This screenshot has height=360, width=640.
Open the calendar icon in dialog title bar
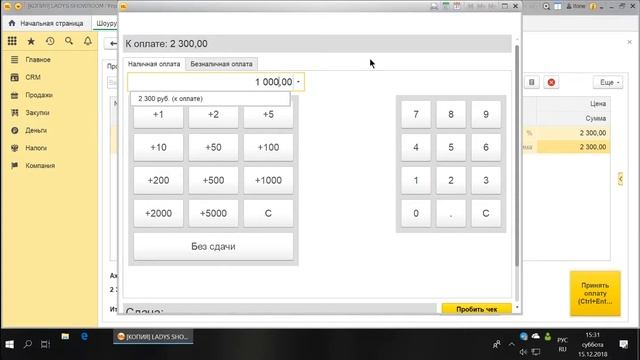point(457,6)
